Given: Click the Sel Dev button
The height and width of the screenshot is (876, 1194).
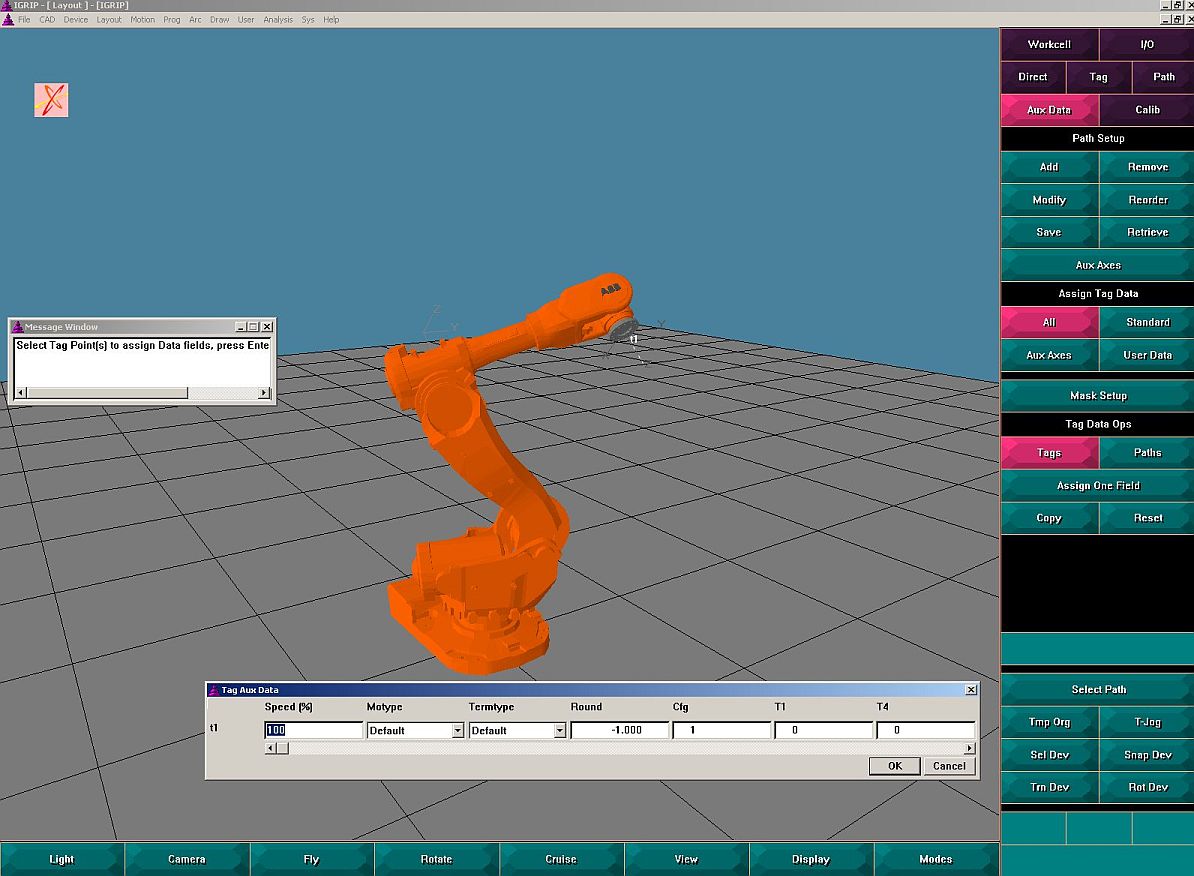Looking at the screenshot, I should tap(1049, 755).
